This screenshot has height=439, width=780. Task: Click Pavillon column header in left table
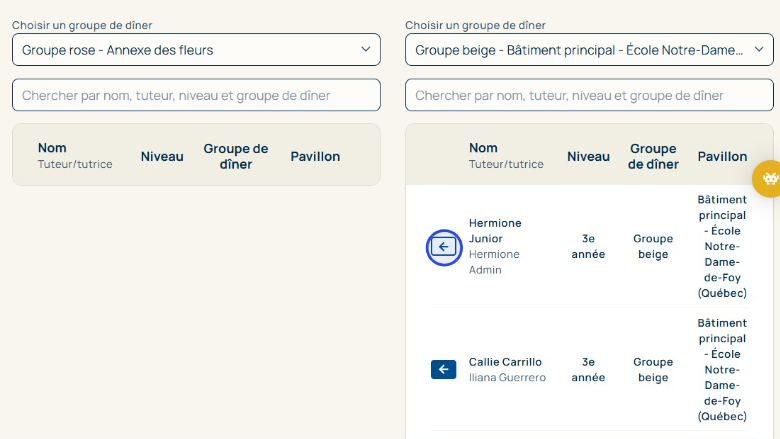[315, 156]
